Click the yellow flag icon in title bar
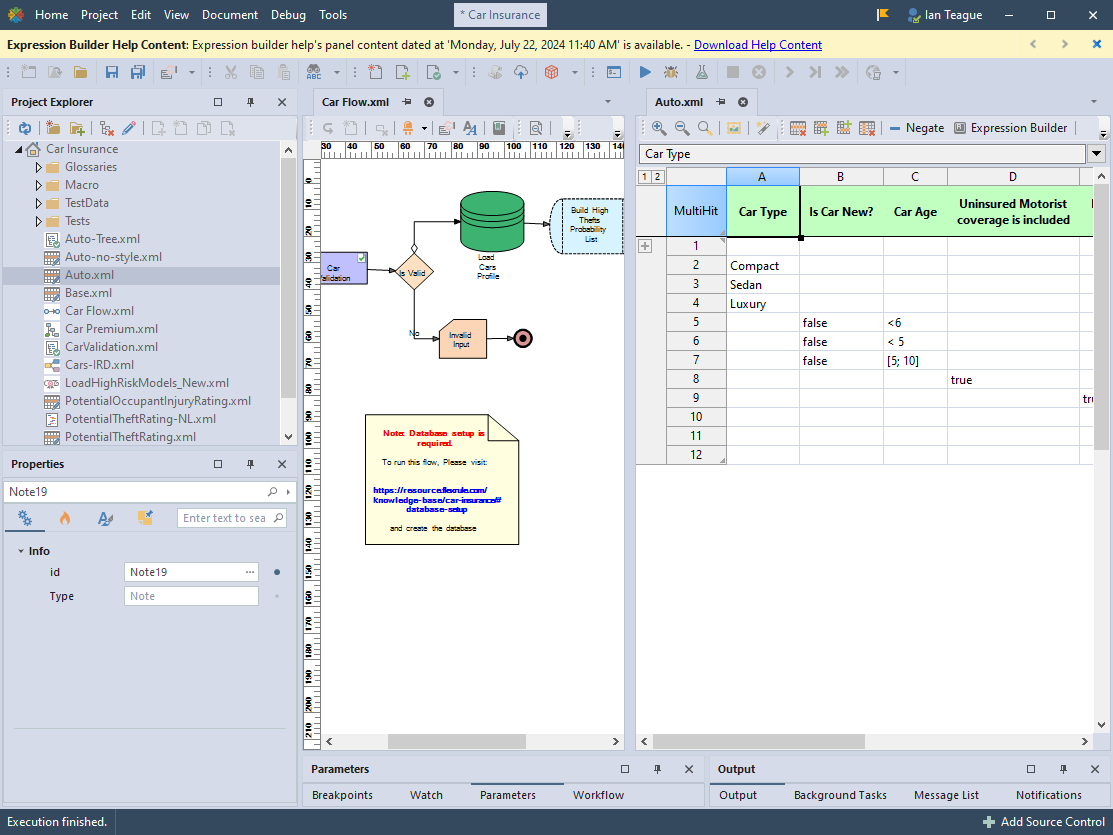This screenshot has width=1113, height=835. [x=882, y=14]
